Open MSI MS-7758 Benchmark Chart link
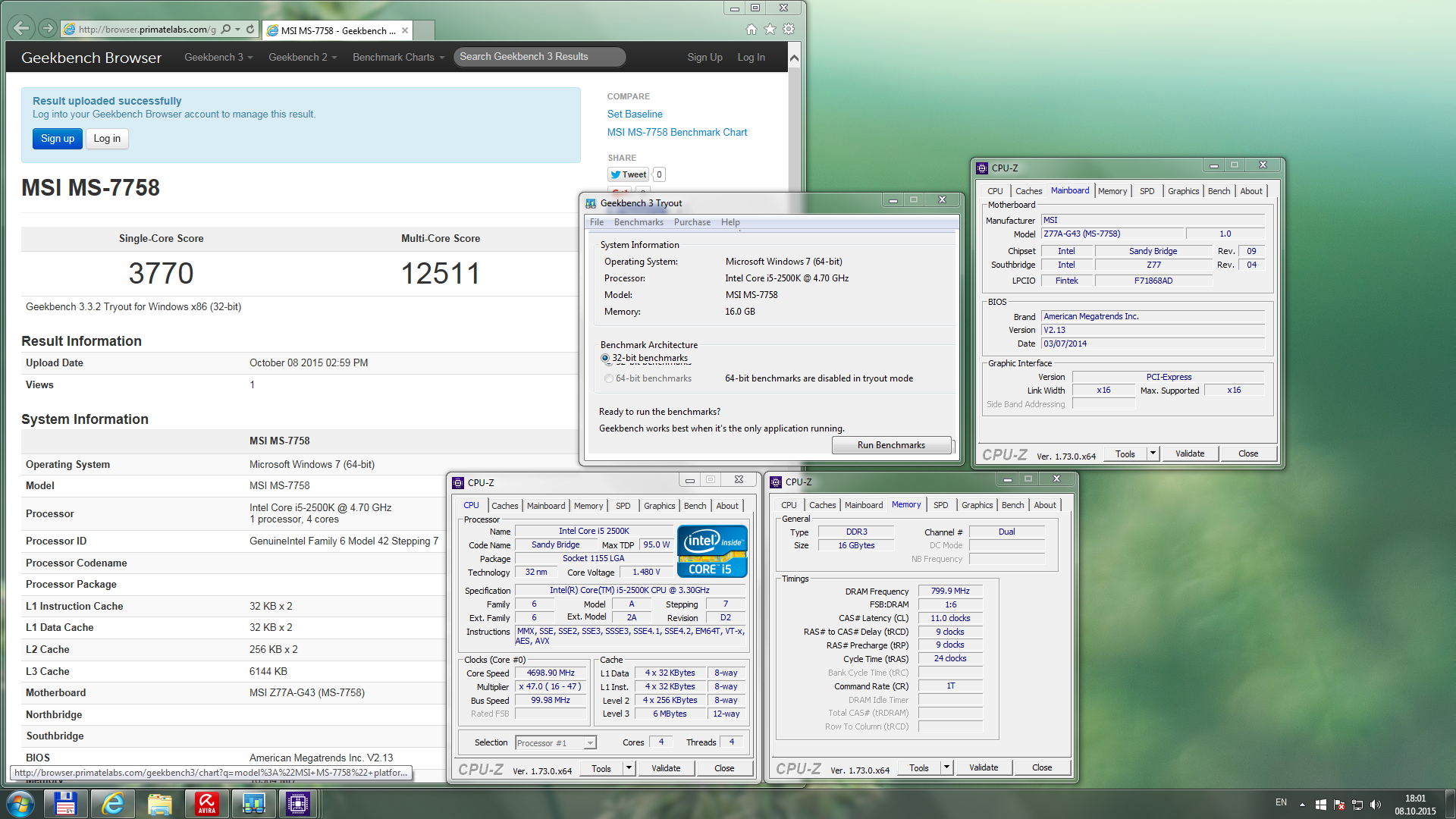1456x819 pixels. pyautogui.click(x=677, y=132)
